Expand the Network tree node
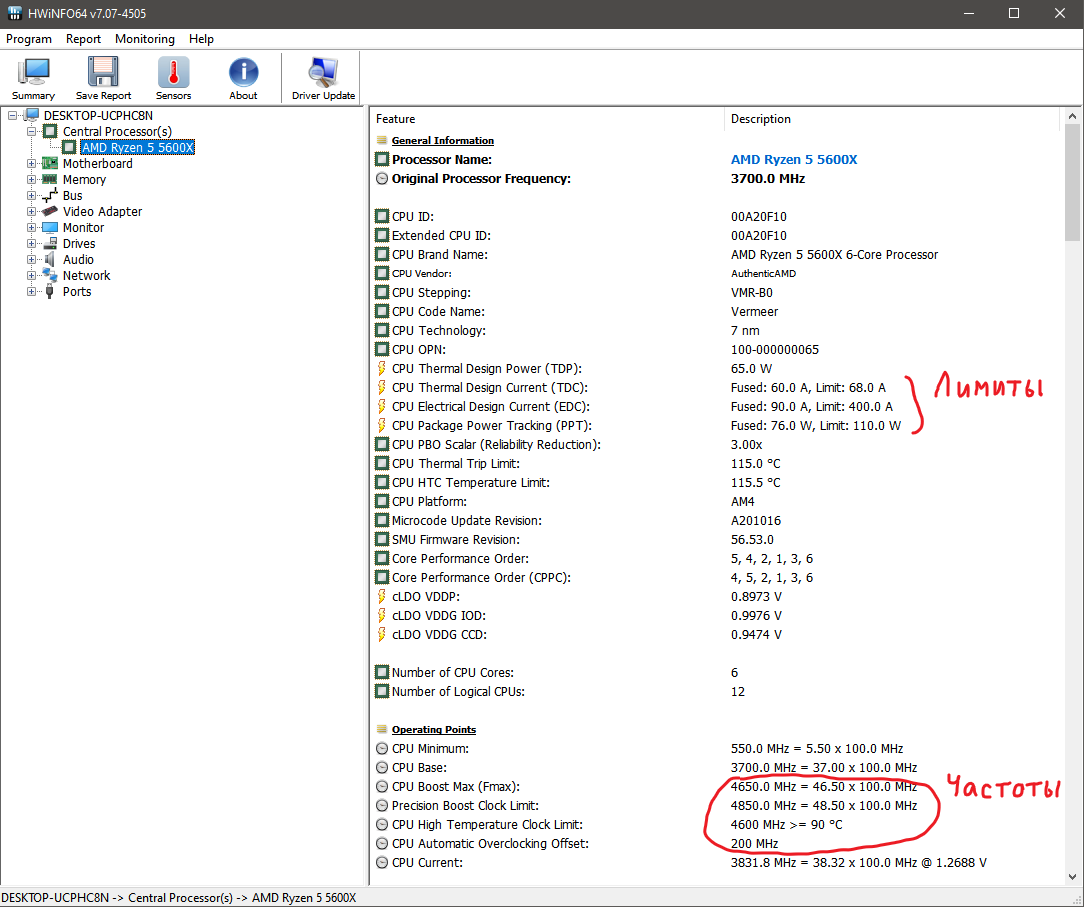The height and width of the screenshot is (907, 1084). tap(31, 275)
